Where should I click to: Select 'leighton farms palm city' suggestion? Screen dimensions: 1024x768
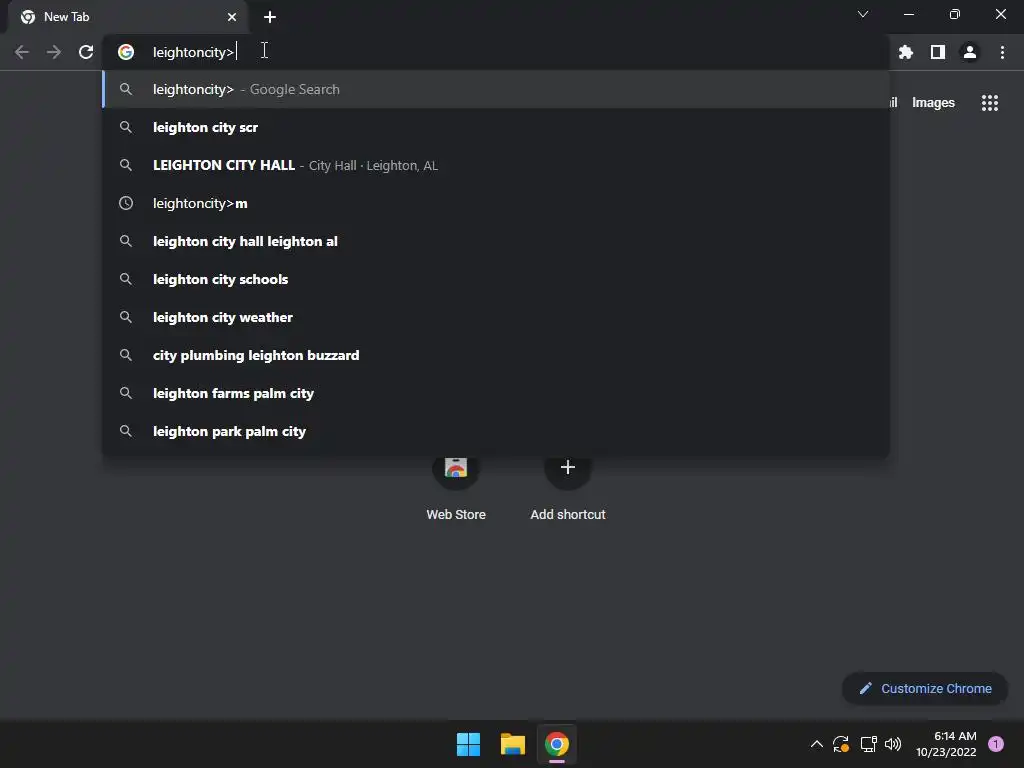(496, 393)
